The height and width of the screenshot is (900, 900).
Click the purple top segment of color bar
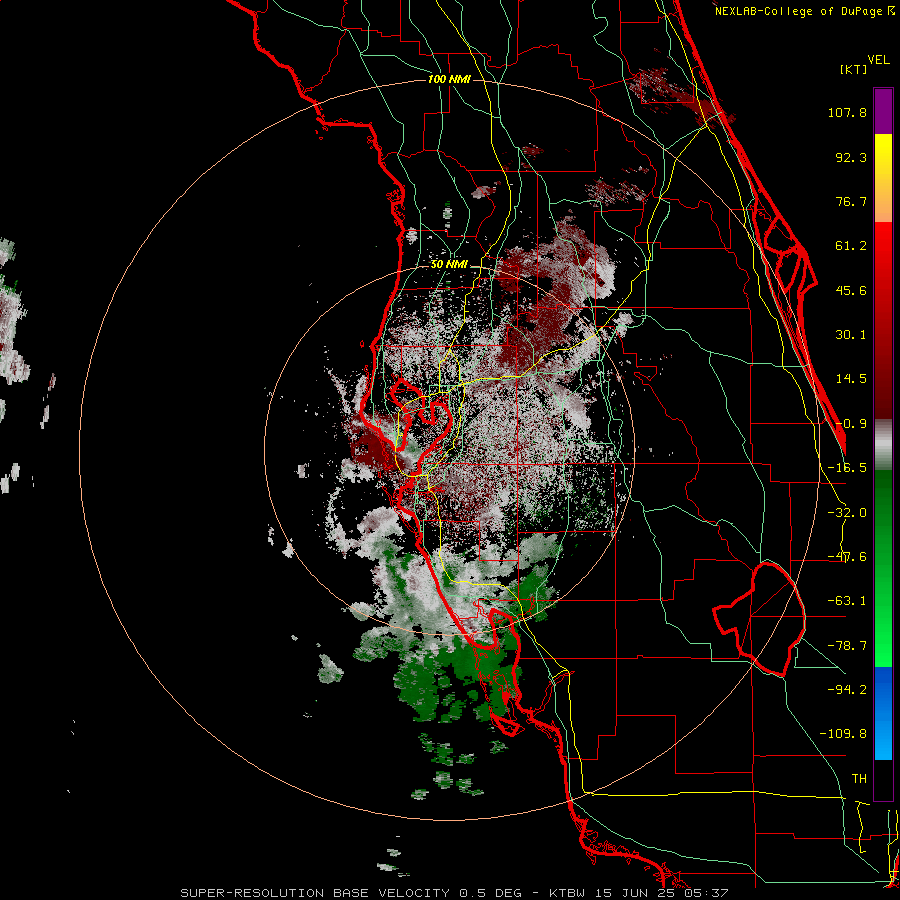pyautogui.click(x=883, y=111)
